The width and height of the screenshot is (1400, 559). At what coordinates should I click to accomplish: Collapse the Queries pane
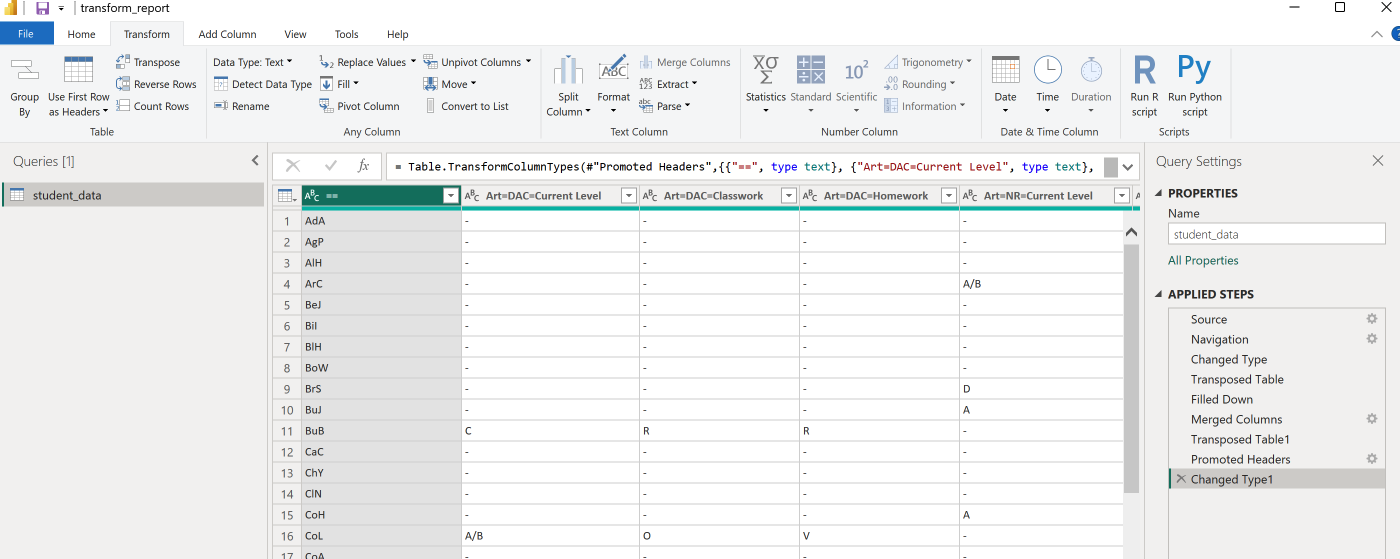pos(255,161)
